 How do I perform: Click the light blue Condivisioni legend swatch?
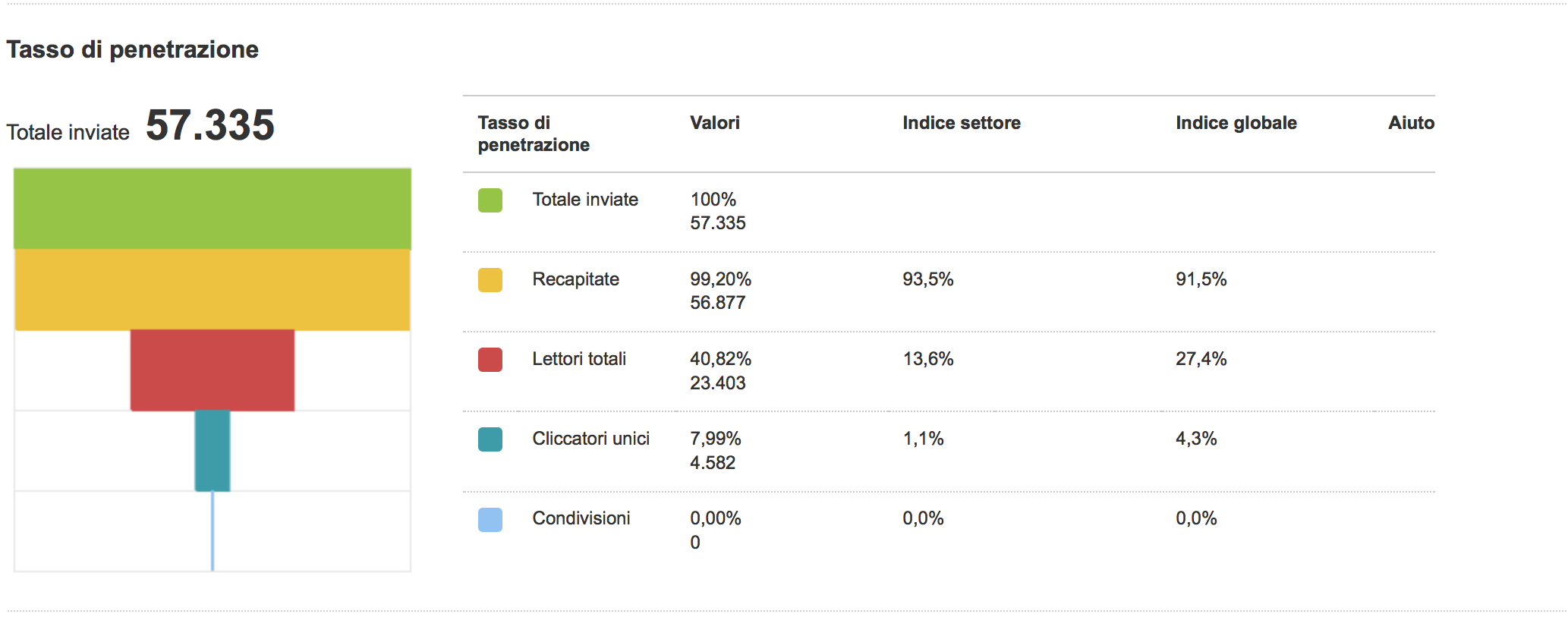[x=490, y=520]
